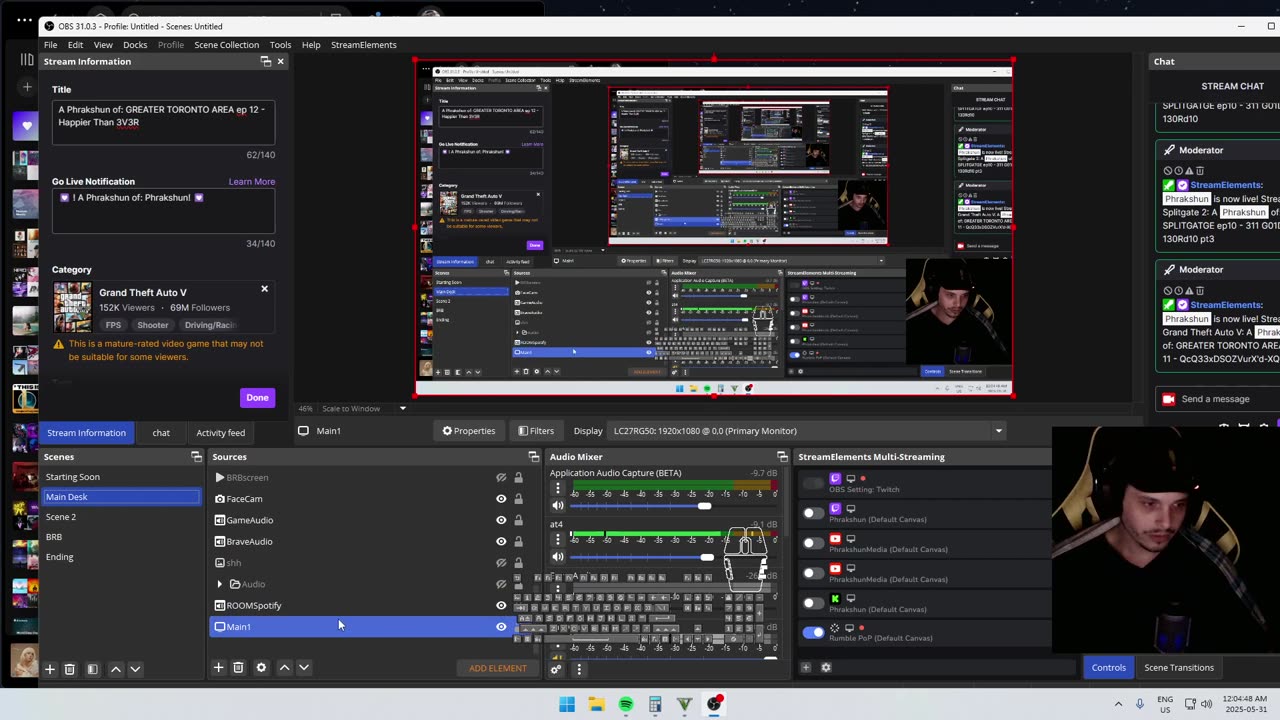Hide the FaceCam source
The image size is (1280, 720).
point(501,499)
